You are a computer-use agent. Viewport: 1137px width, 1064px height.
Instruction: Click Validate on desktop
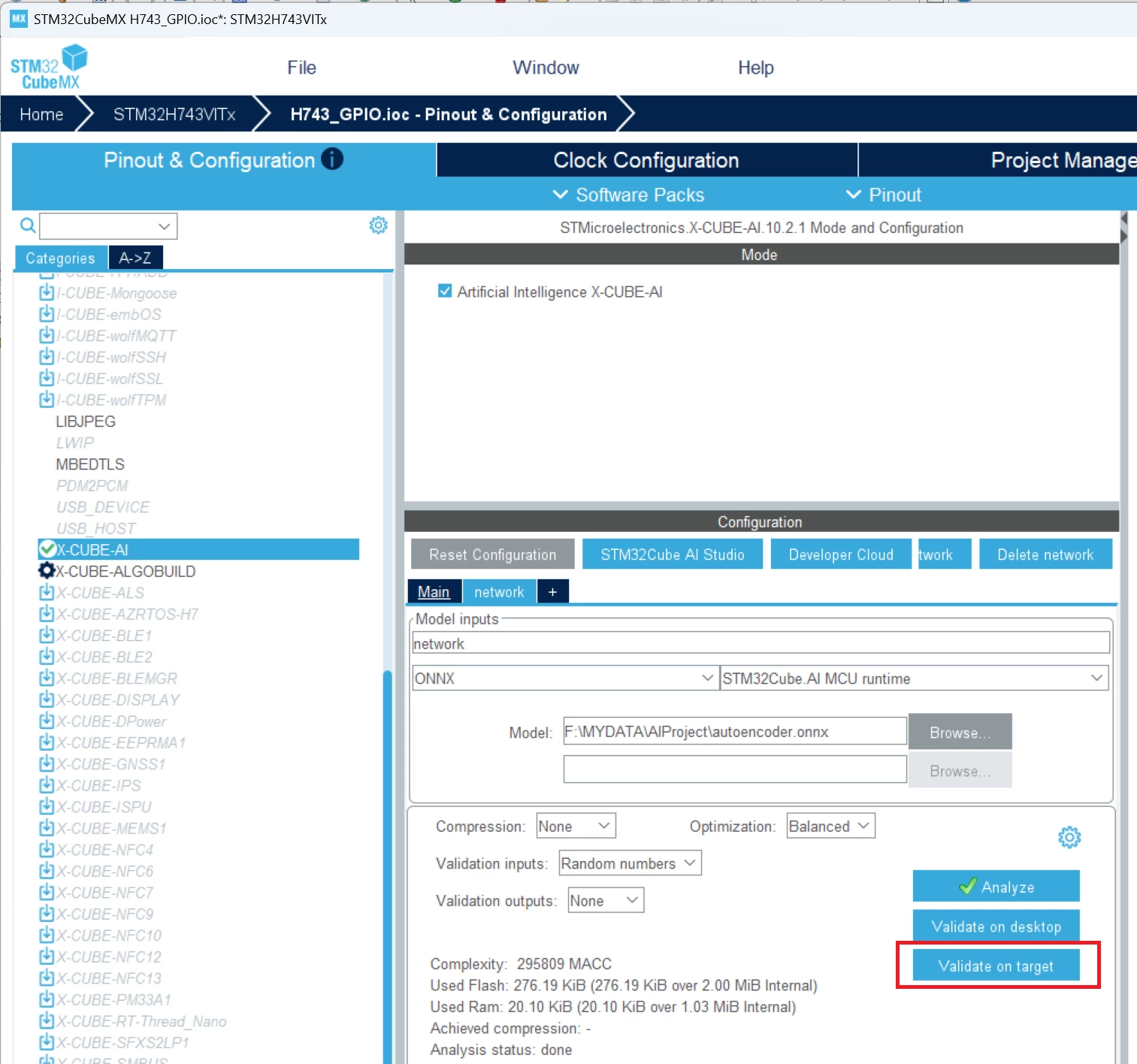pyautogui.click(x=996, y=926)
